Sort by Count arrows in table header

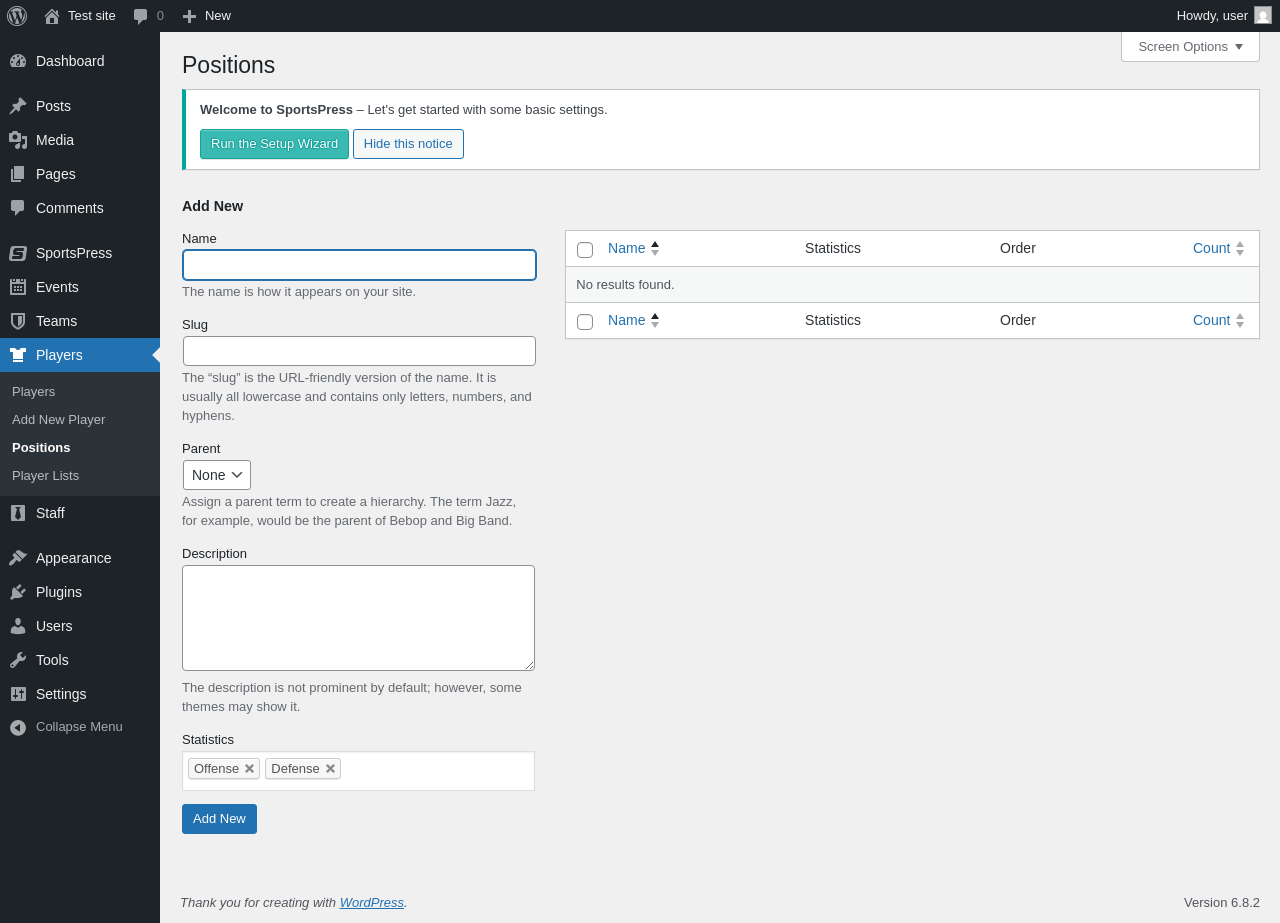pos(1240,248)
